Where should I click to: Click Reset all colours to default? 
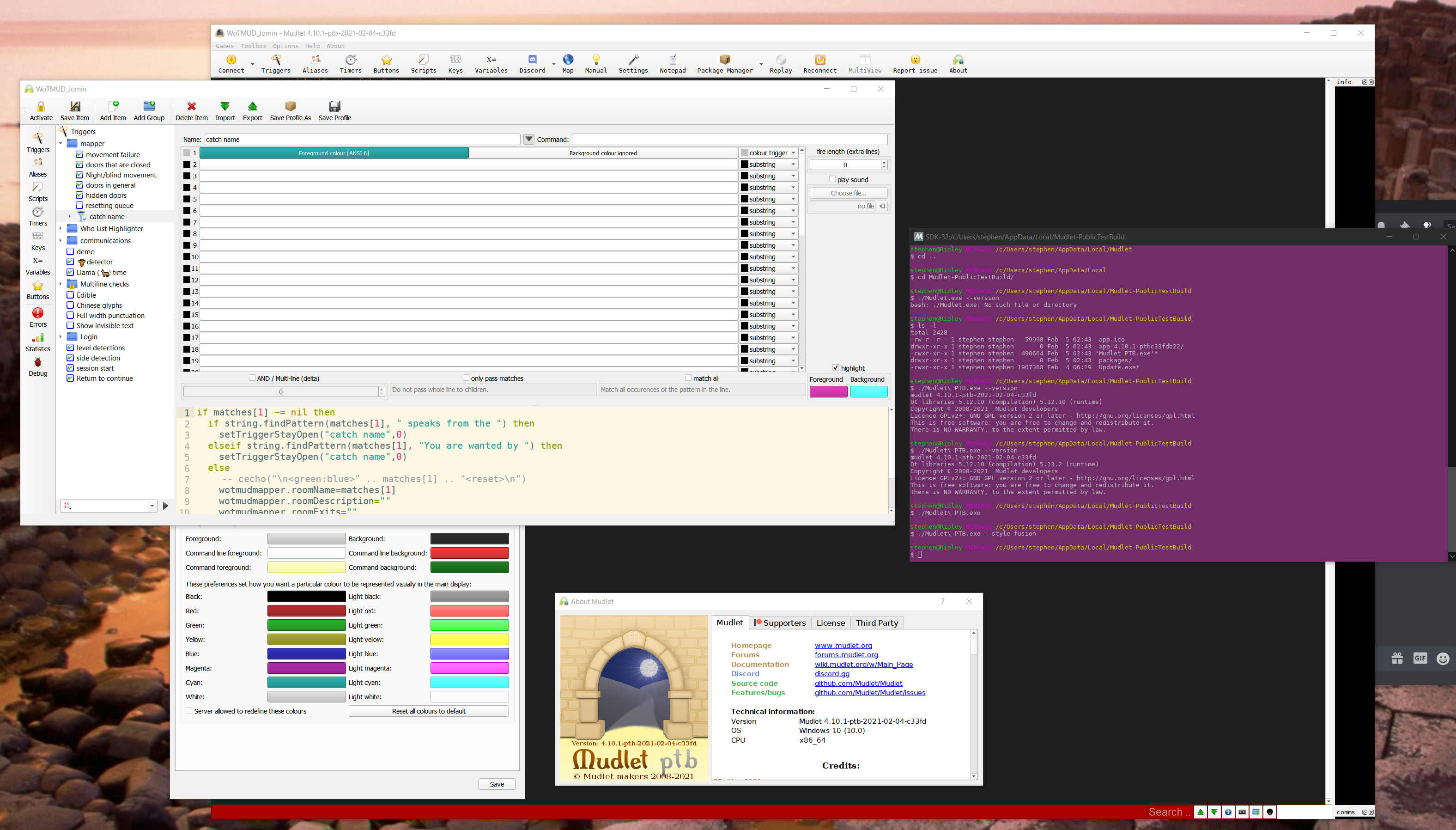428,711
